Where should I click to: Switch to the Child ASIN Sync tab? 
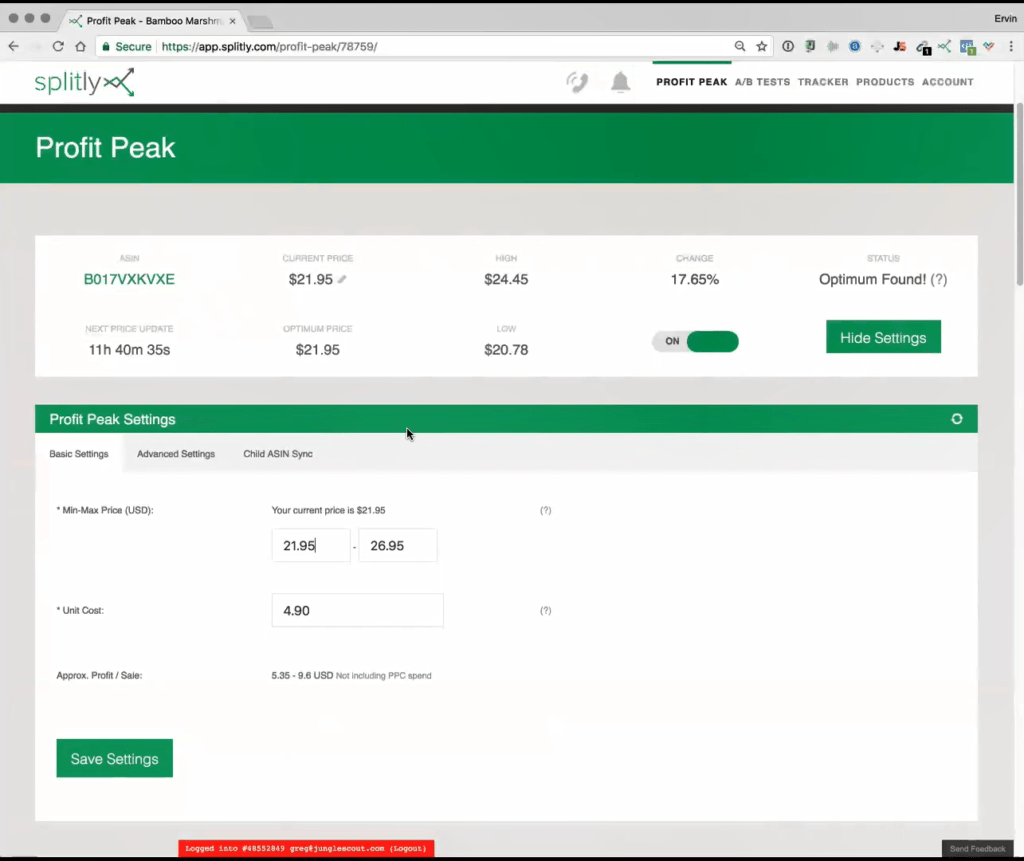tap(278, 454)
